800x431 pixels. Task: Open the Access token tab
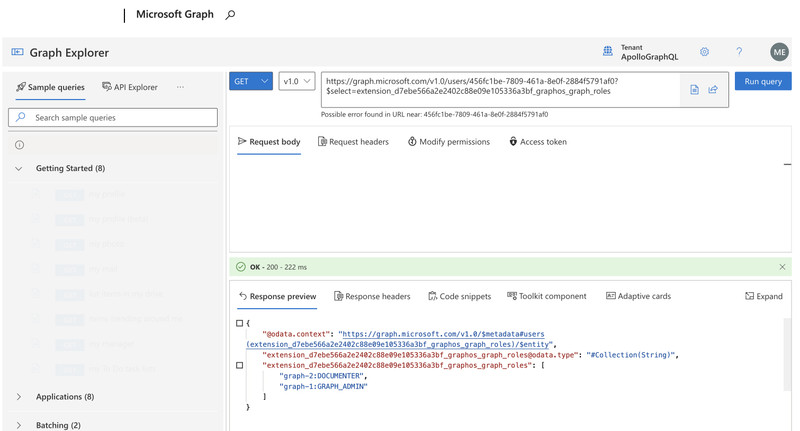538,142
